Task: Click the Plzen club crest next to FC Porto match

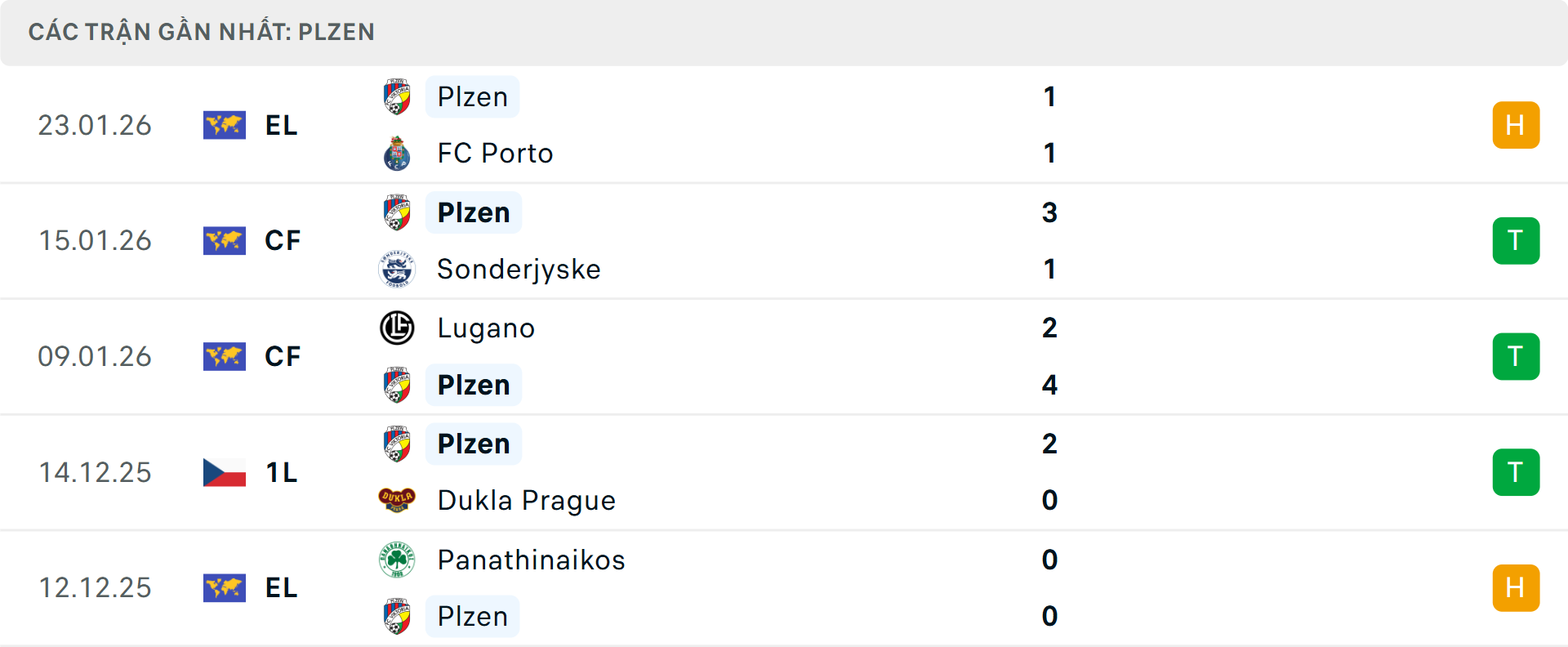Action: point(398,96)
